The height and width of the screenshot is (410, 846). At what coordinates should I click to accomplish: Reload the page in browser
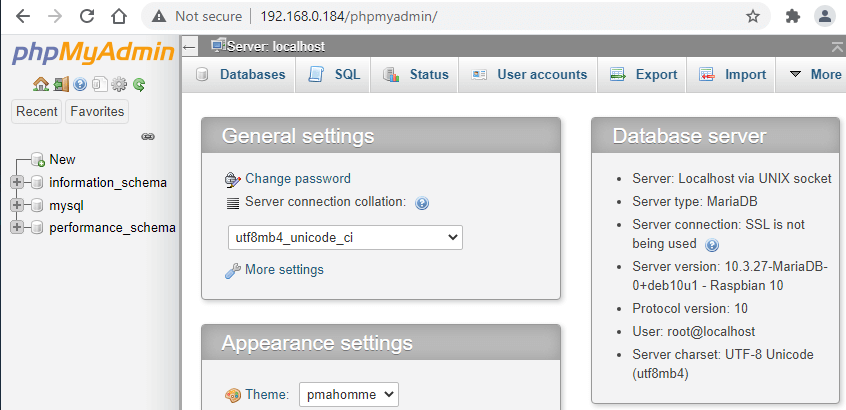[x=87, y=16]
